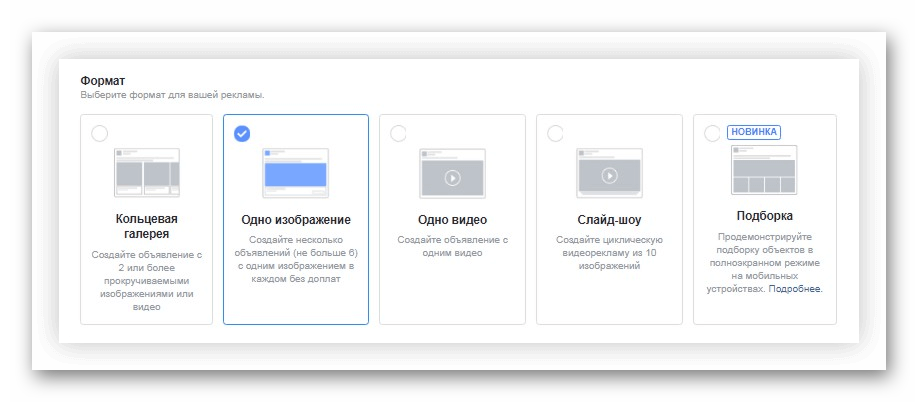Click the single video preview icon
918x402 pixels.
click(452, 173)
